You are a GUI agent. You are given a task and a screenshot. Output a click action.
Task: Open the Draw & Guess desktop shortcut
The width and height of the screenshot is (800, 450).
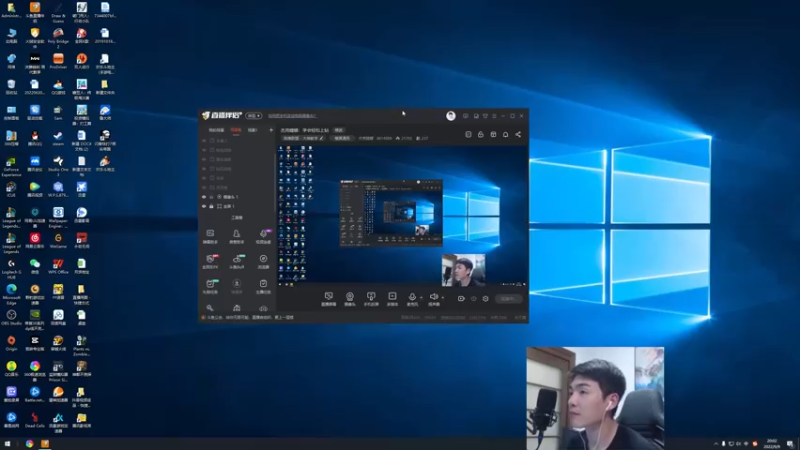(x=58, y=12)
